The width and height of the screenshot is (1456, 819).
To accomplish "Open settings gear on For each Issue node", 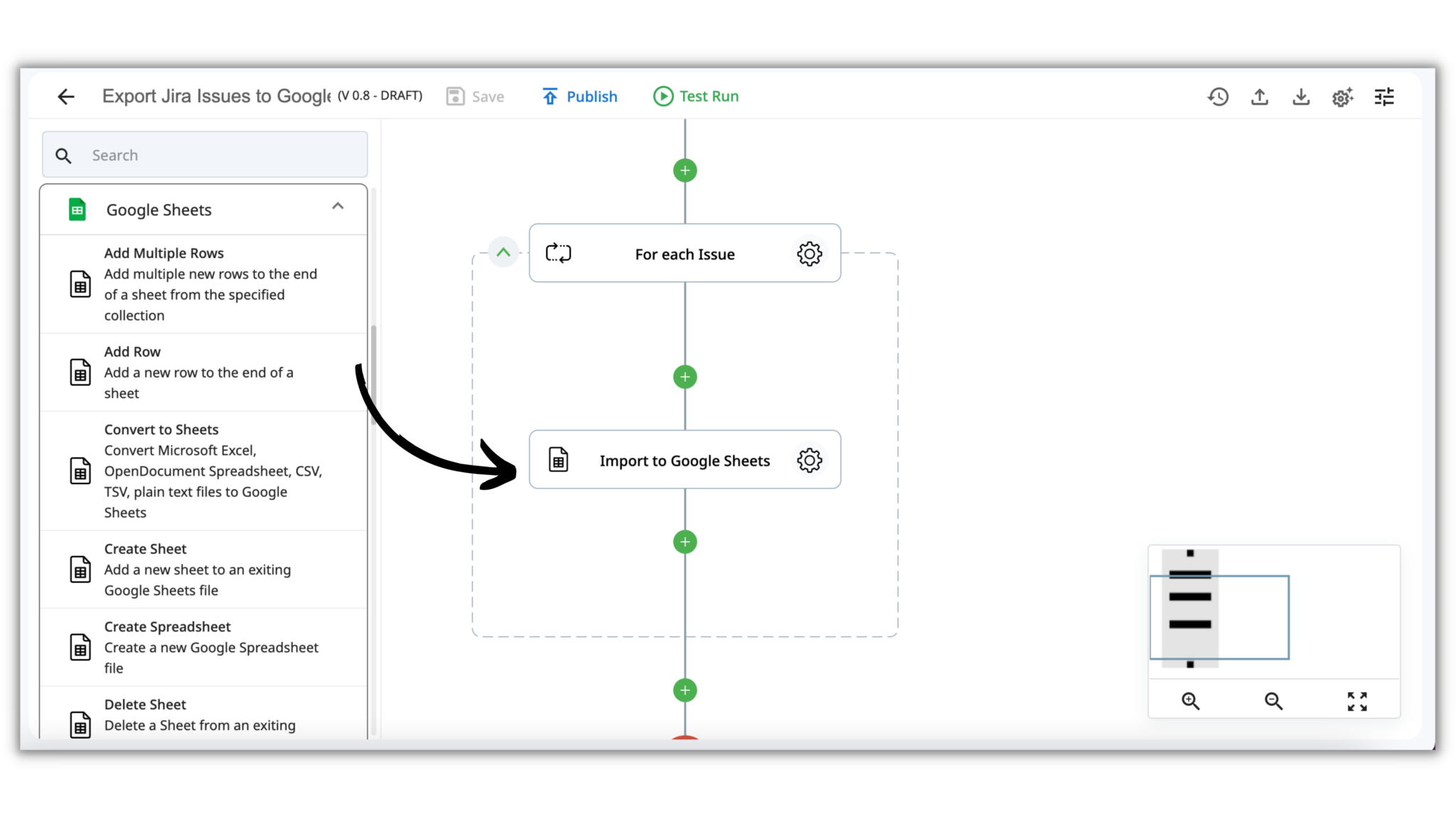I will (809, 253).
